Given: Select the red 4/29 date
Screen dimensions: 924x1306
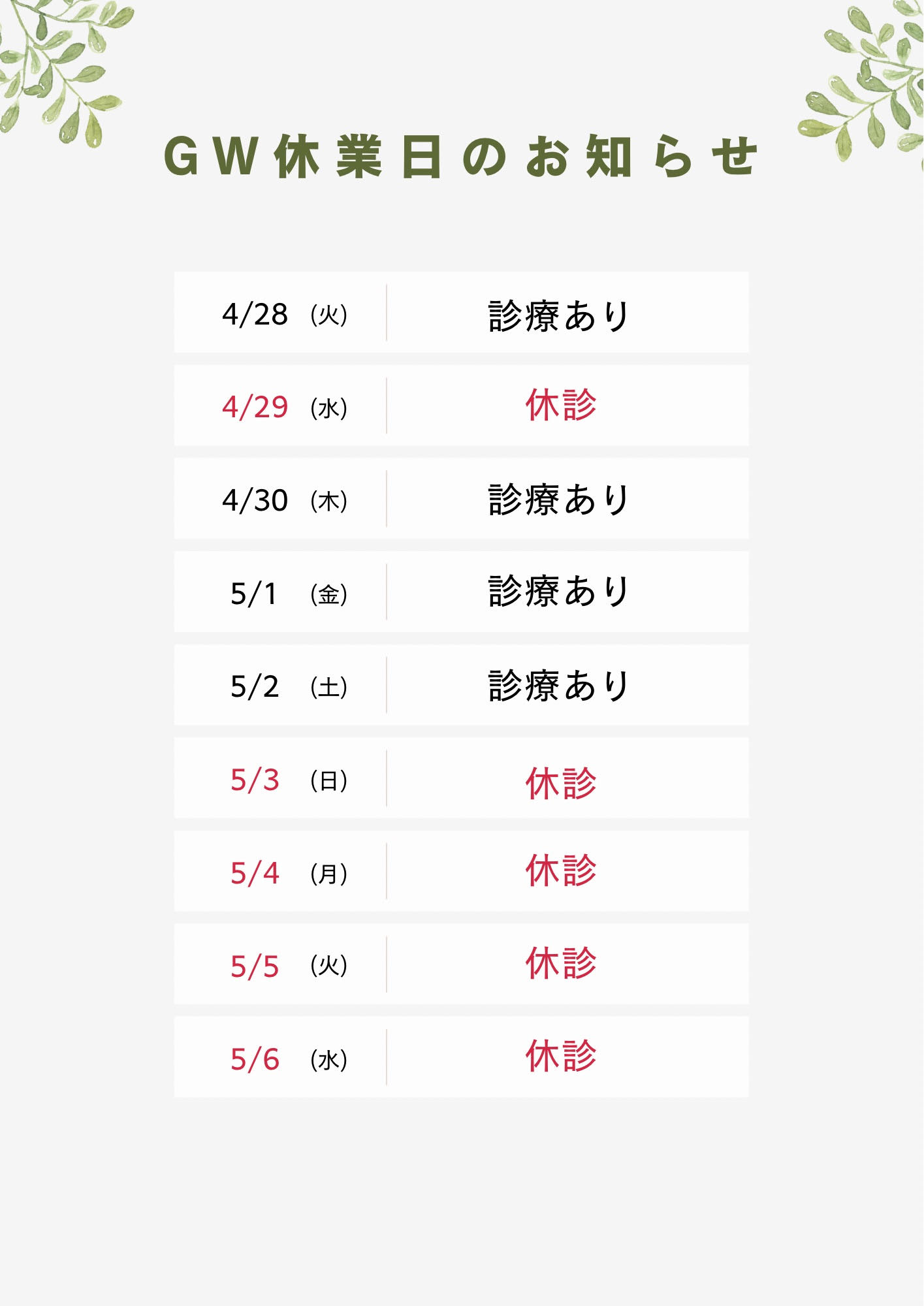Looking at the screenshot, I should [255, 407].
